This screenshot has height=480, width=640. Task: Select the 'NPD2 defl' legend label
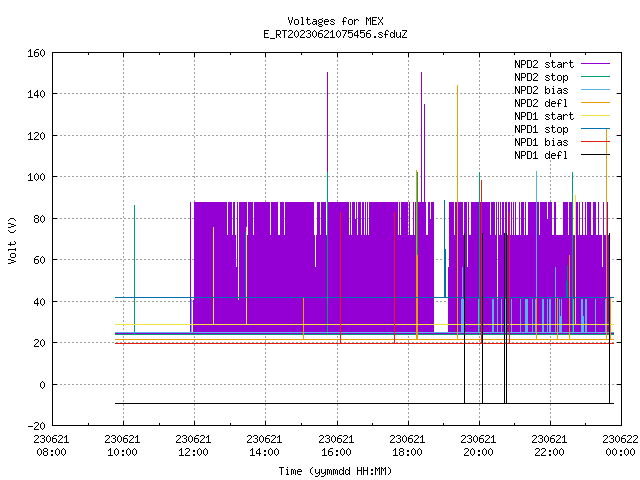[x=541, y=103]
